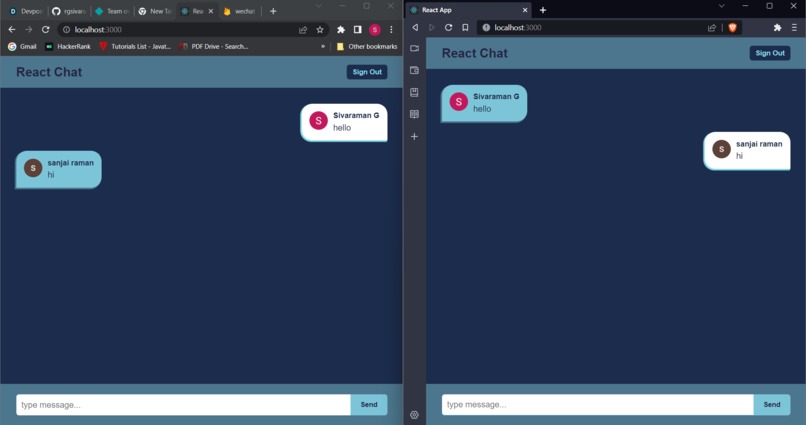Click hi message text in Chrome chat

(x=51, y=175)
